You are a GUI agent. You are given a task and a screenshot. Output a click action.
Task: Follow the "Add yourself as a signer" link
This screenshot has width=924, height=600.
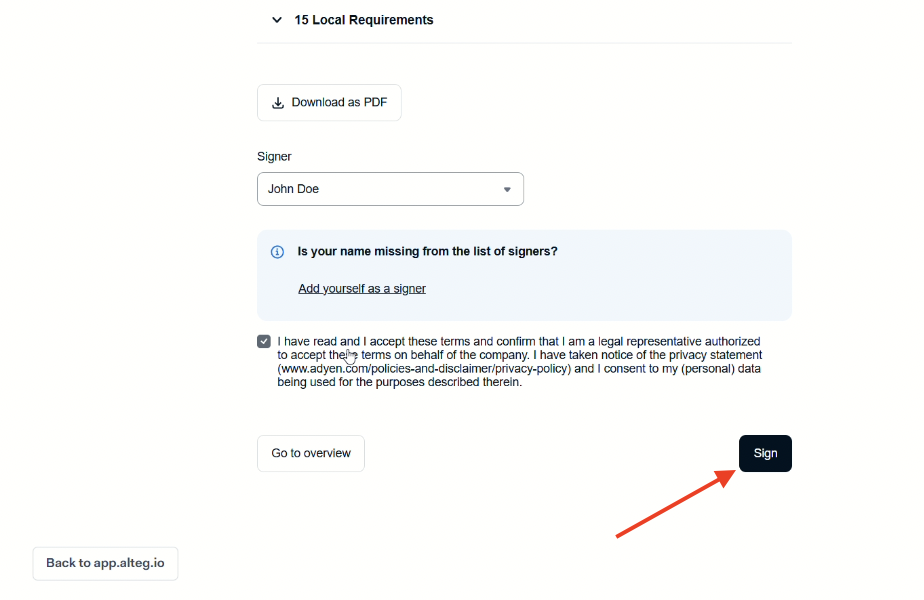(x=362, y=288)
